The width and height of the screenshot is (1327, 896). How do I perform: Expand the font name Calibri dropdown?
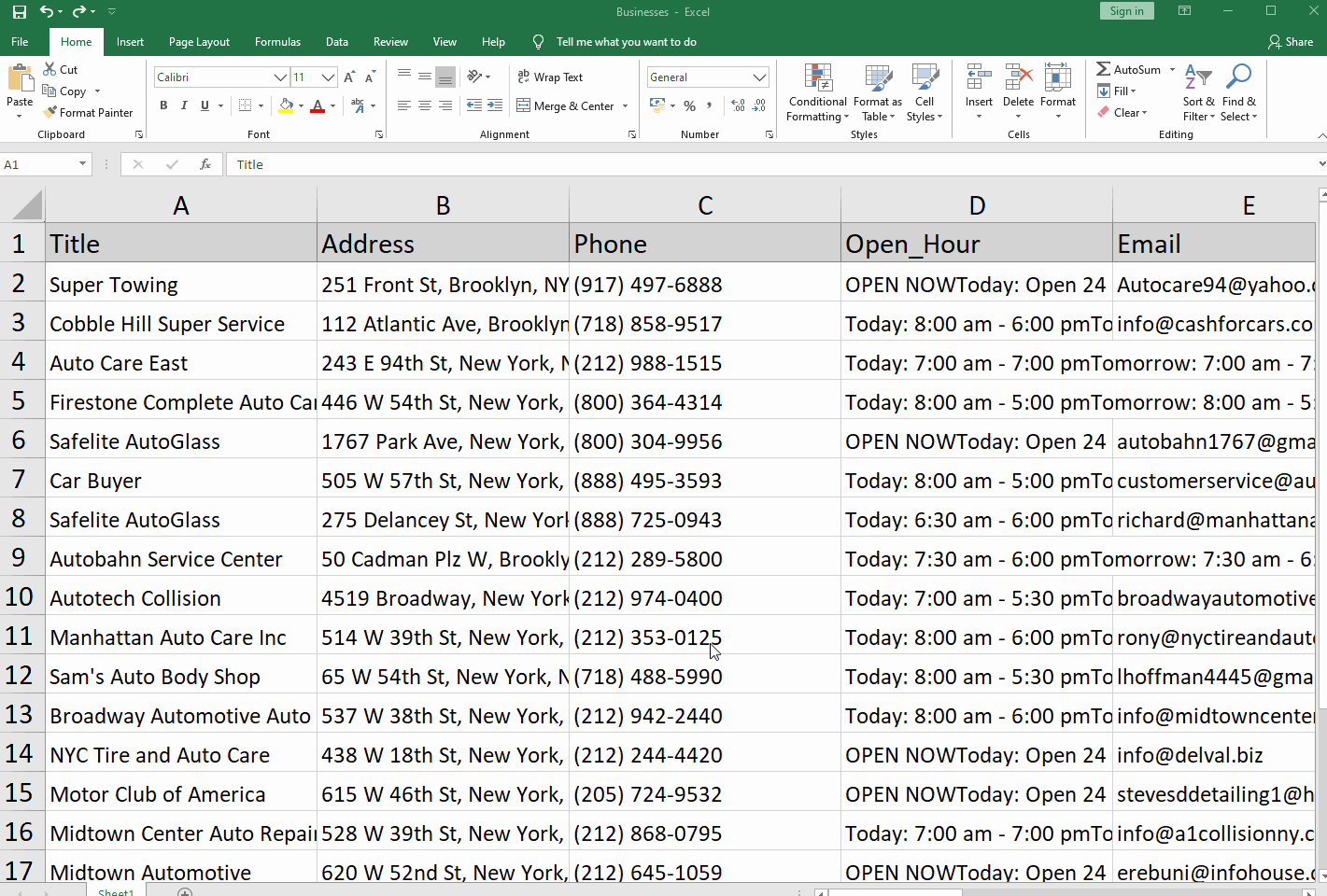(279, 77)
